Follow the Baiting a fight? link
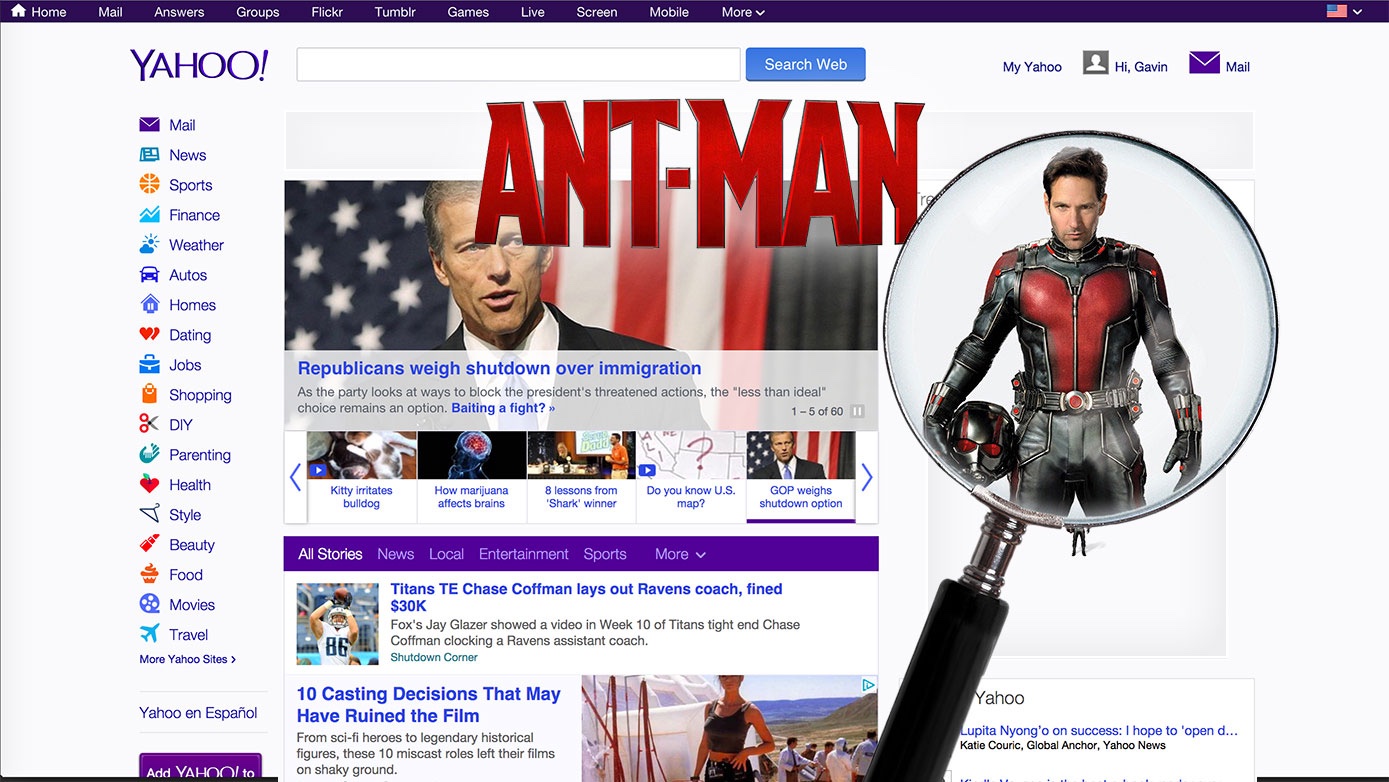 503,408
